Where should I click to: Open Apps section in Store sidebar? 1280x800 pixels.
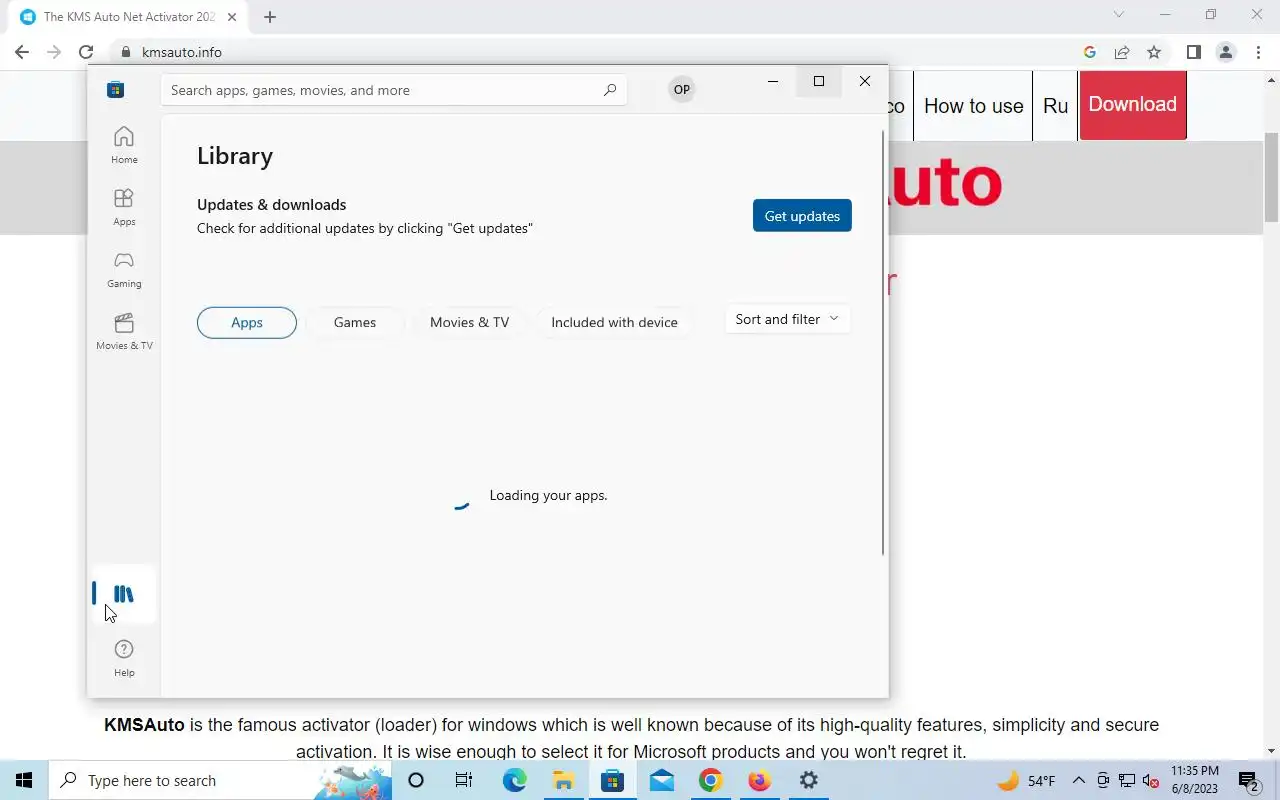[124, 207]
